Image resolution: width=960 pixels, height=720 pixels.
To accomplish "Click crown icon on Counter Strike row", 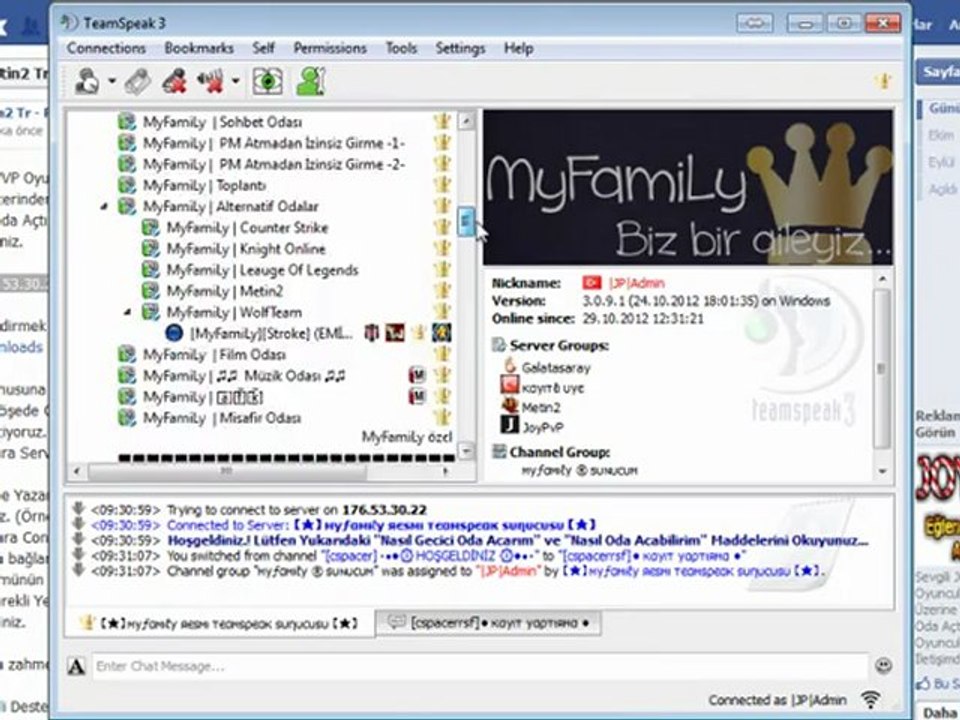I will (x=442, y=227).
